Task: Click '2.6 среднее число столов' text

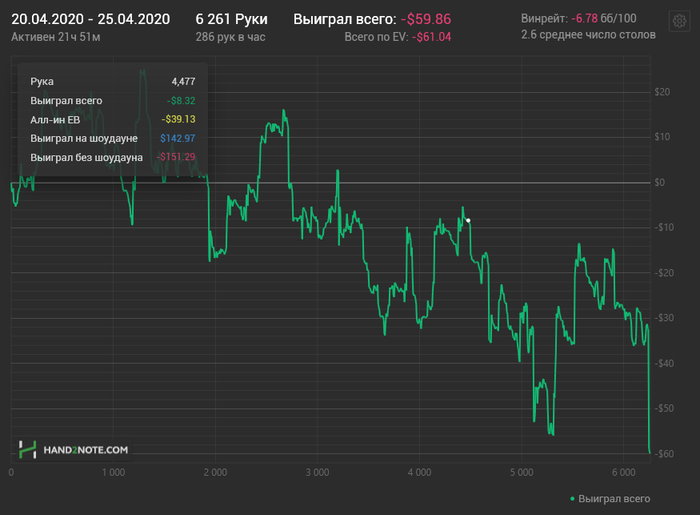Action: [588, 35]
